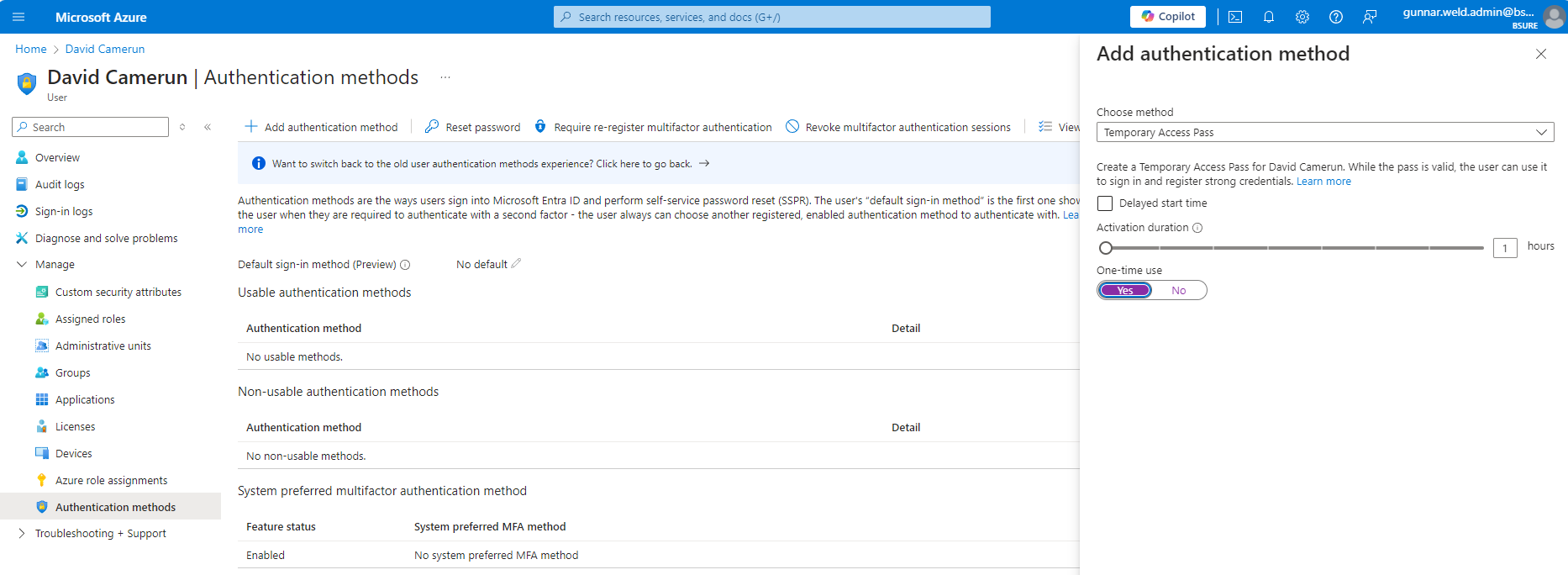Image resolution: width=1568 pixels, height=575 pixels.
Task: Open the Choose method dropdown
Action: pos(1324,132)
